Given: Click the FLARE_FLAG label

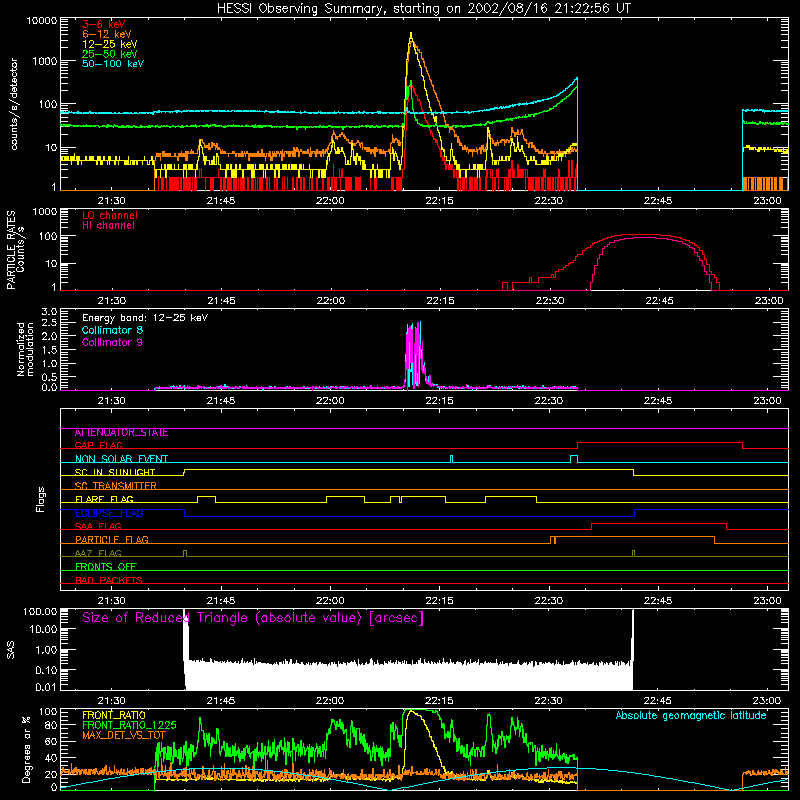Looking at the screenshot, I should tap(104, 499).
